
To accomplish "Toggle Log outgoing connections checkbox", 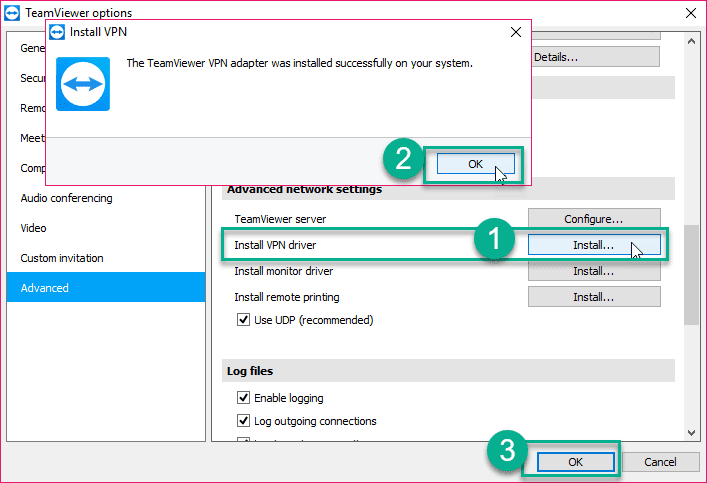I will coord(243,421).
